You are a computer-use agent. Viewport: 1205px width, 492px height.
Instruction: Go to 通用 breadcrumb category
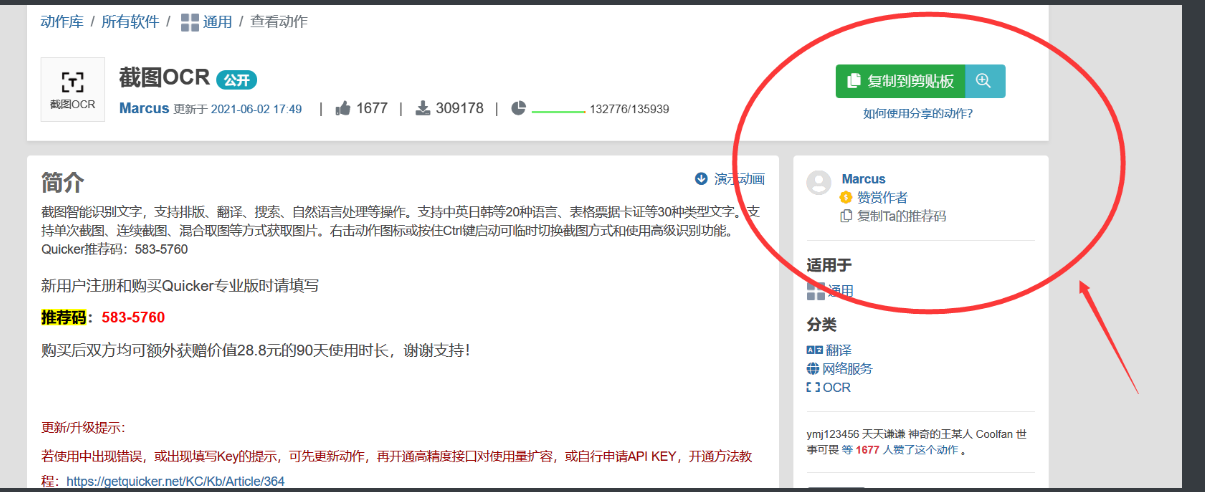[x=218, y=21]
